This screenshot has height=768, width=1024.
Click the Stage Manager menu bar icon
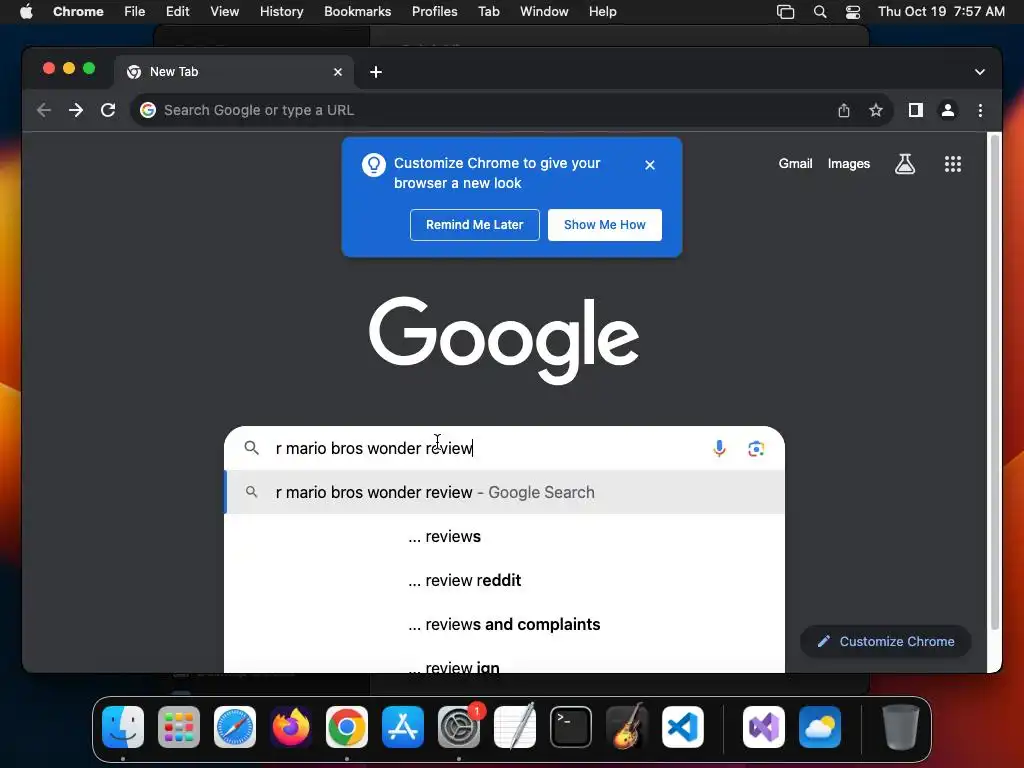click(x=786, y=12)
